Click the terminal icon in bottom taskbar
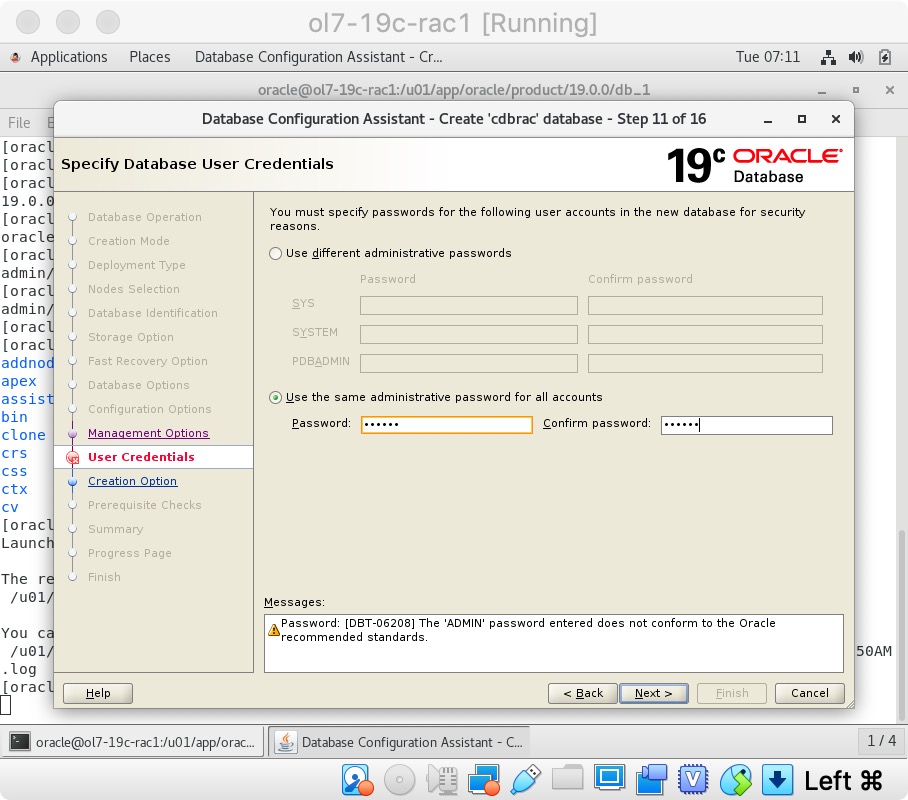This screenshot has width=908, height=800. point(20,741)
